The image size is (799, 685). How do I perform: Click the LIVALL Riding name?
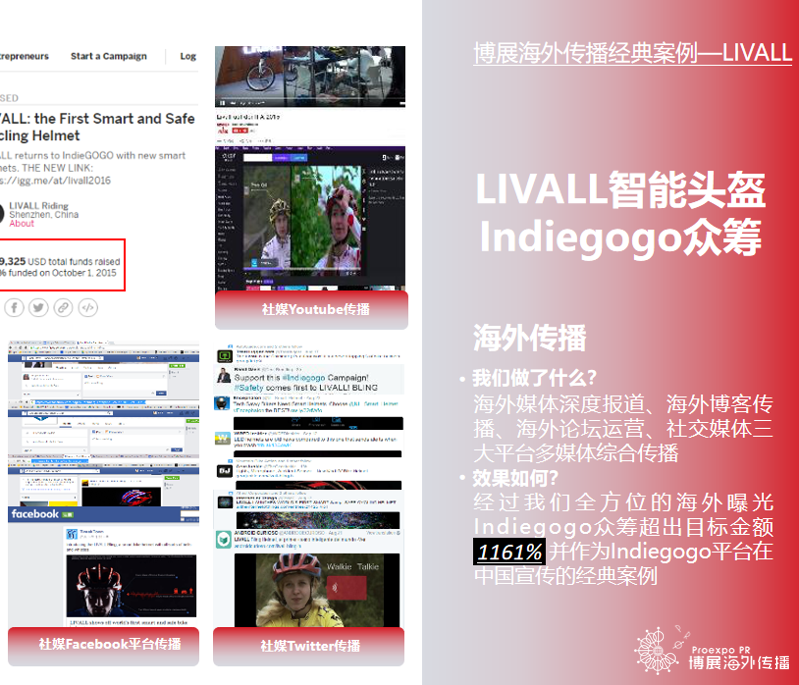tap(39, 205)
